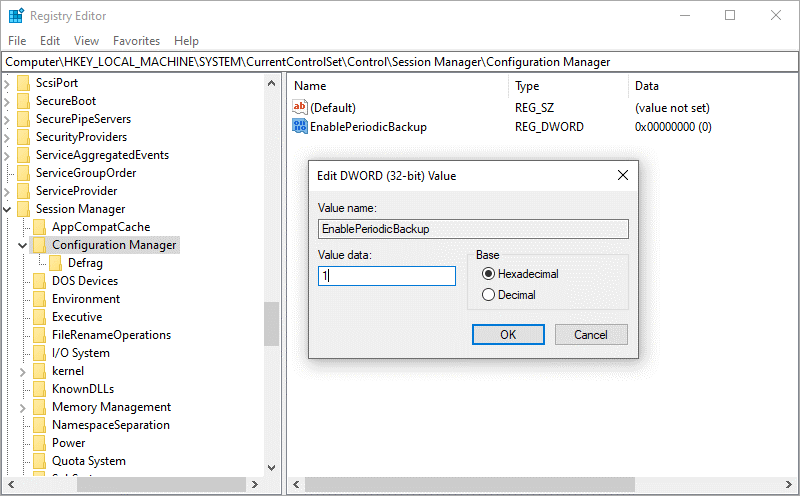Viewport: 800px width, 496px height.
Task: Click the ServiceGroupOrder folder icon
Action: point(23,173)
